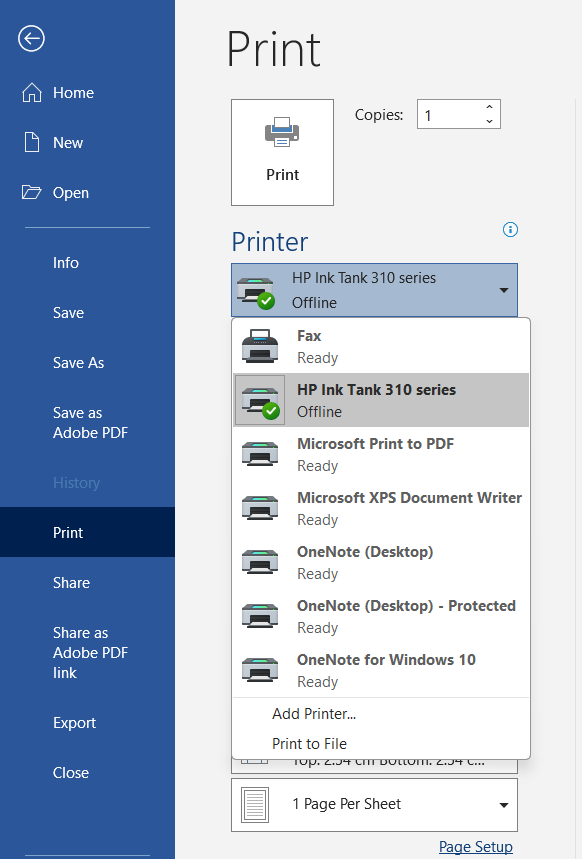
Task: Click the OneNote (Desktop) - Protected printer icon
Action: 260,616
